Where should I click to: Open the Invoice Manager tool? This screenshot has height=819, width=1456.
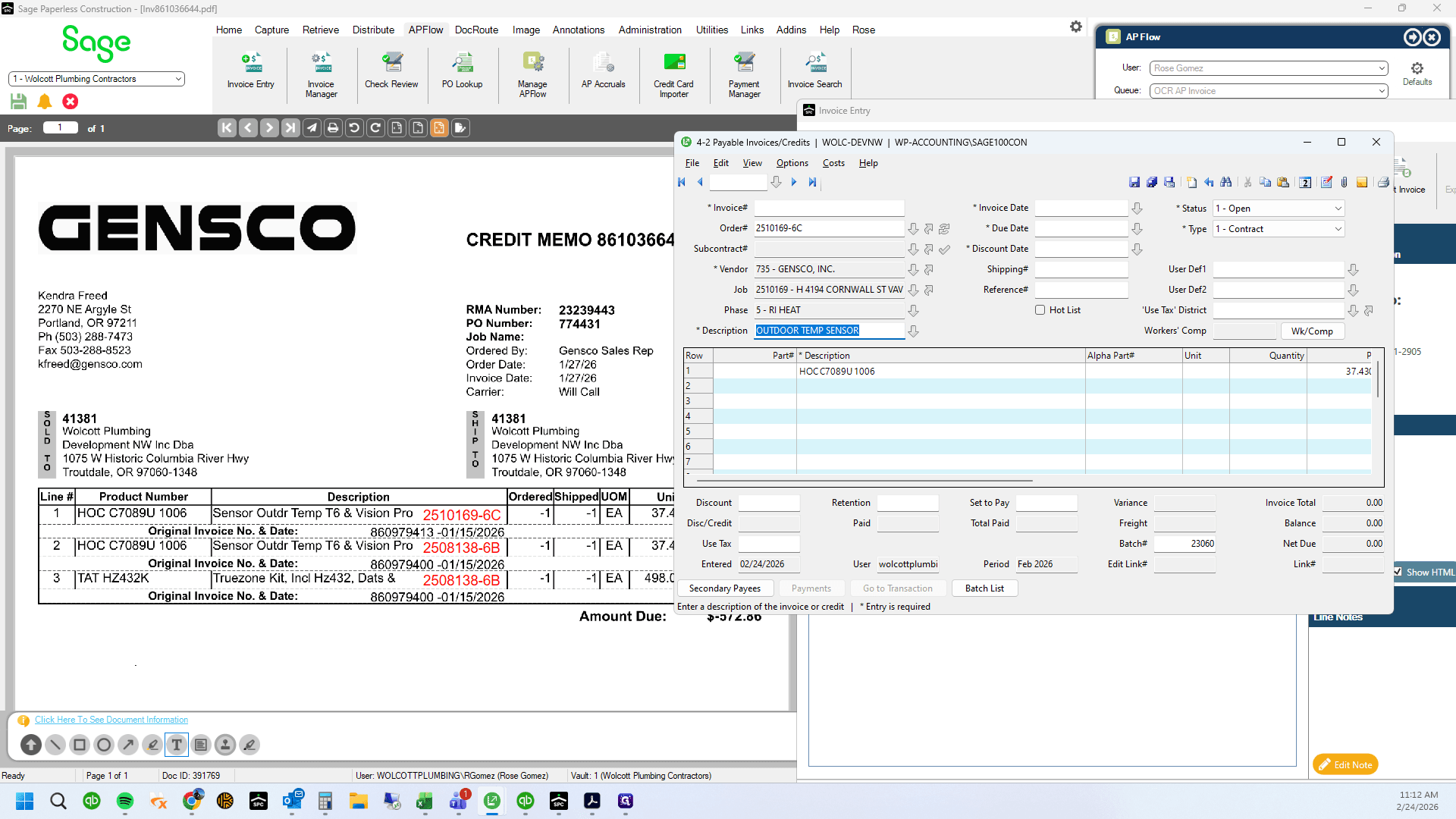point(321,74)
